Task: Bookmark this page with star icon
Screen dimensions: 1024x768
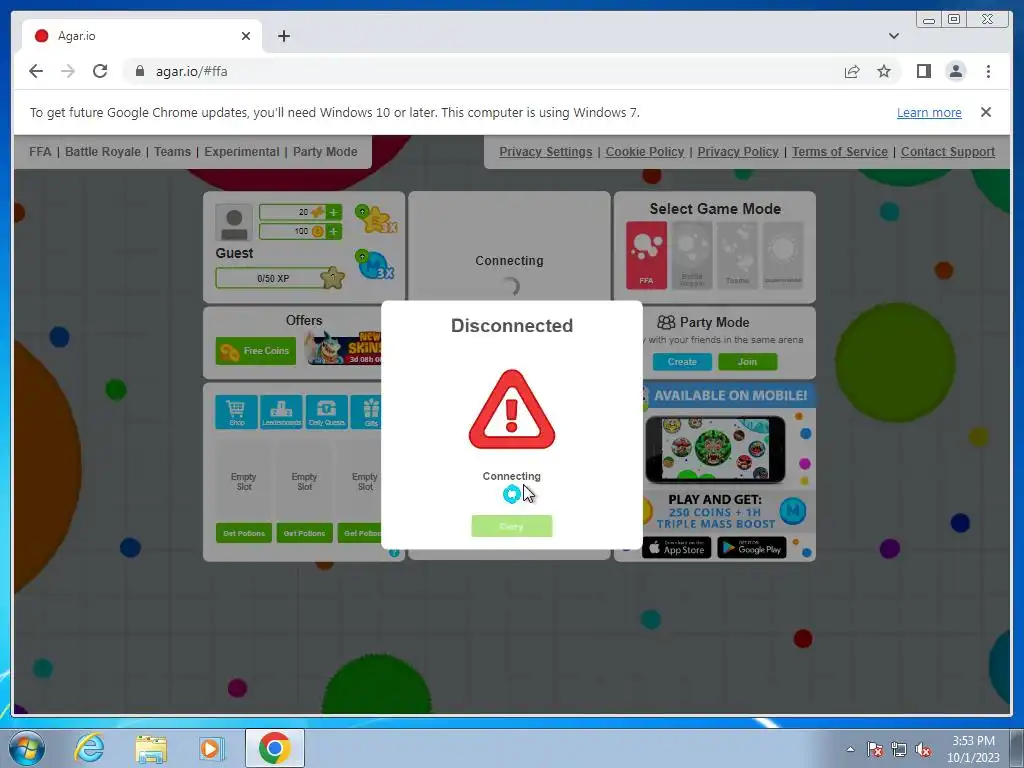Action: [884, 71]
